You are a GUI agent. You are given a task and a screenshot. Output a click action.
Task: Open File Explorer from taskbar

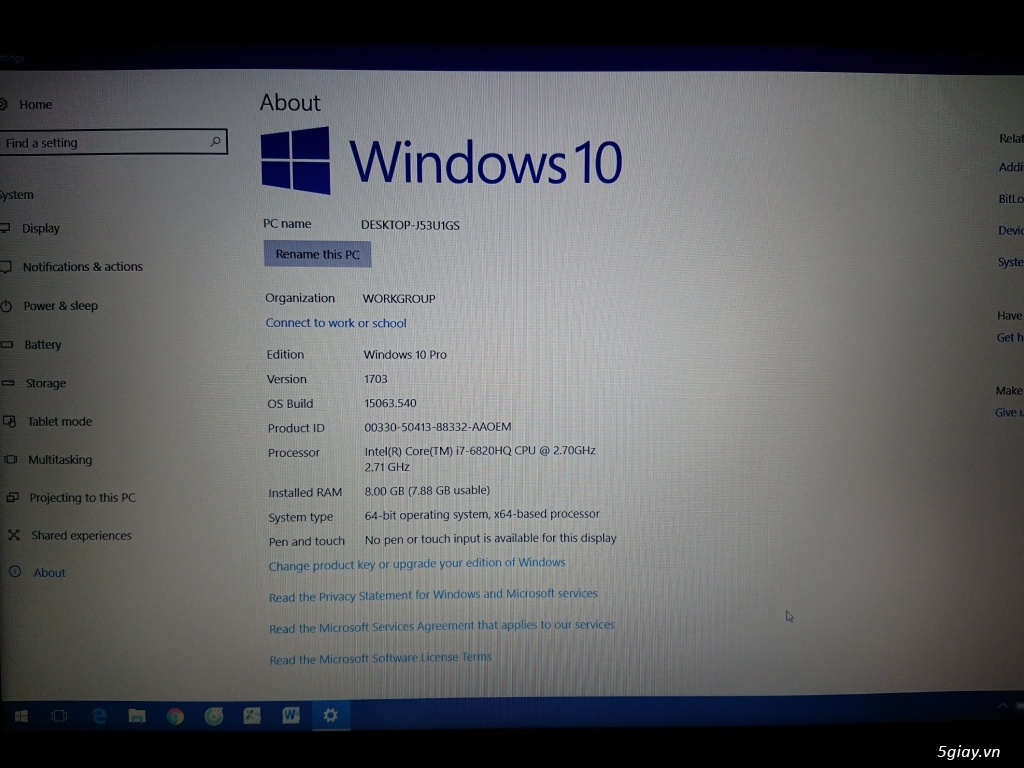[136, 716]
